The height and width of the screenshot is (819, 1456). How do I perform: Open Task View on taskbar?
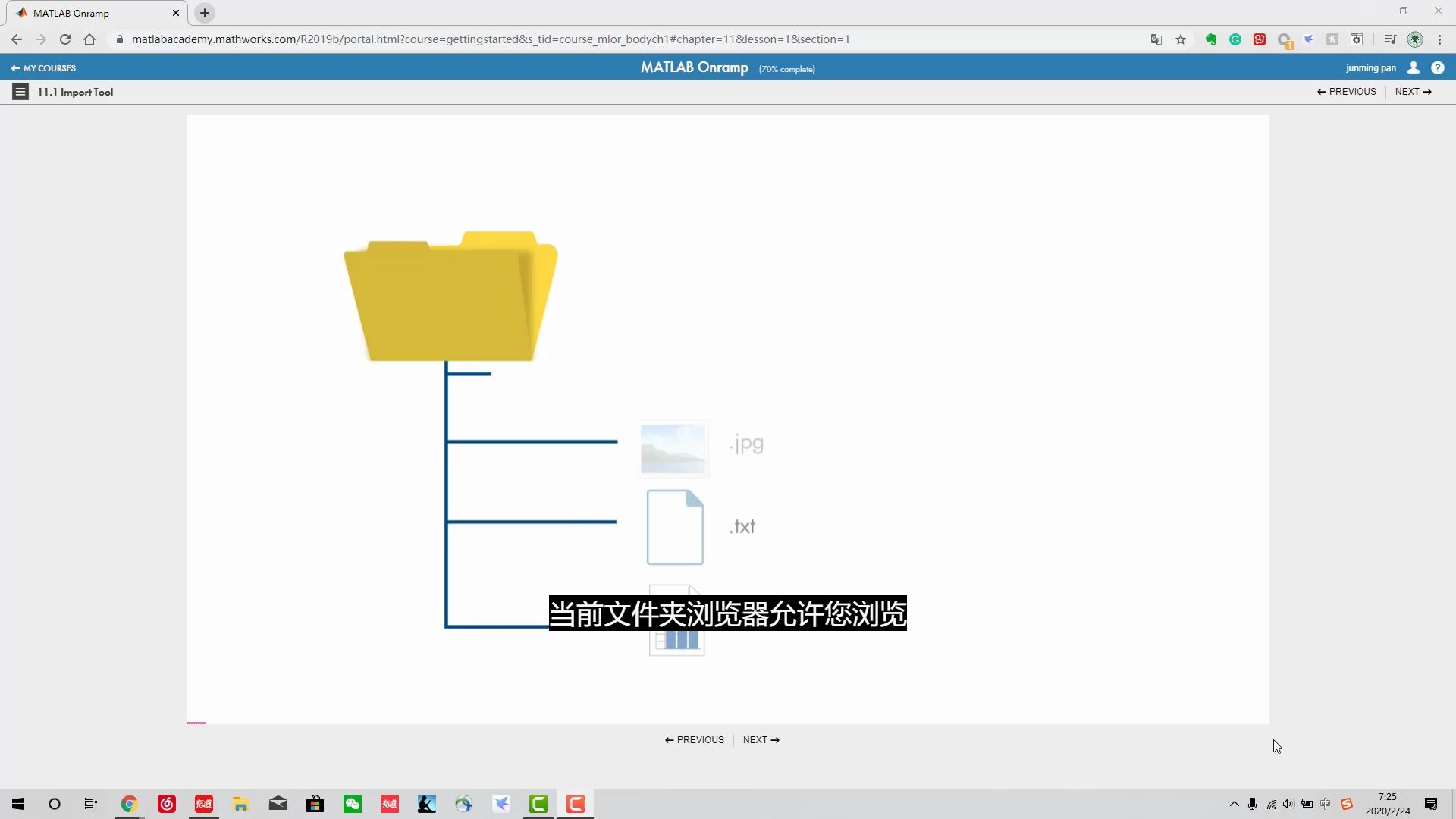[91, 804]
